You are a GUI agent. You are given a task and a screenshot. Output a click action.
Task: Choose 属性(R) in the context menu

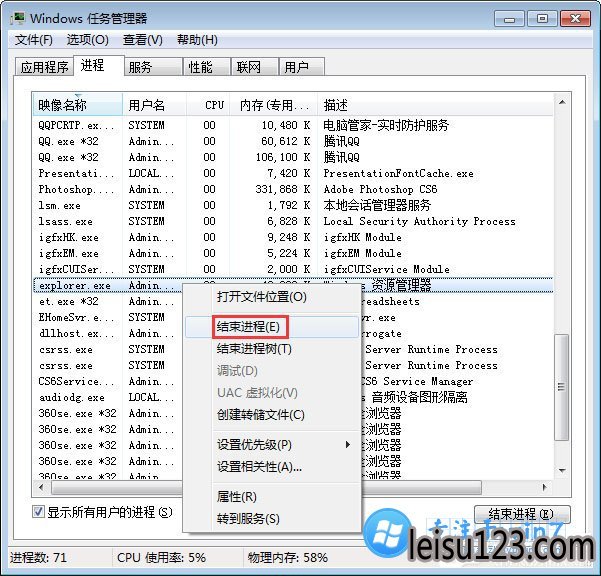tap(271, 497)
